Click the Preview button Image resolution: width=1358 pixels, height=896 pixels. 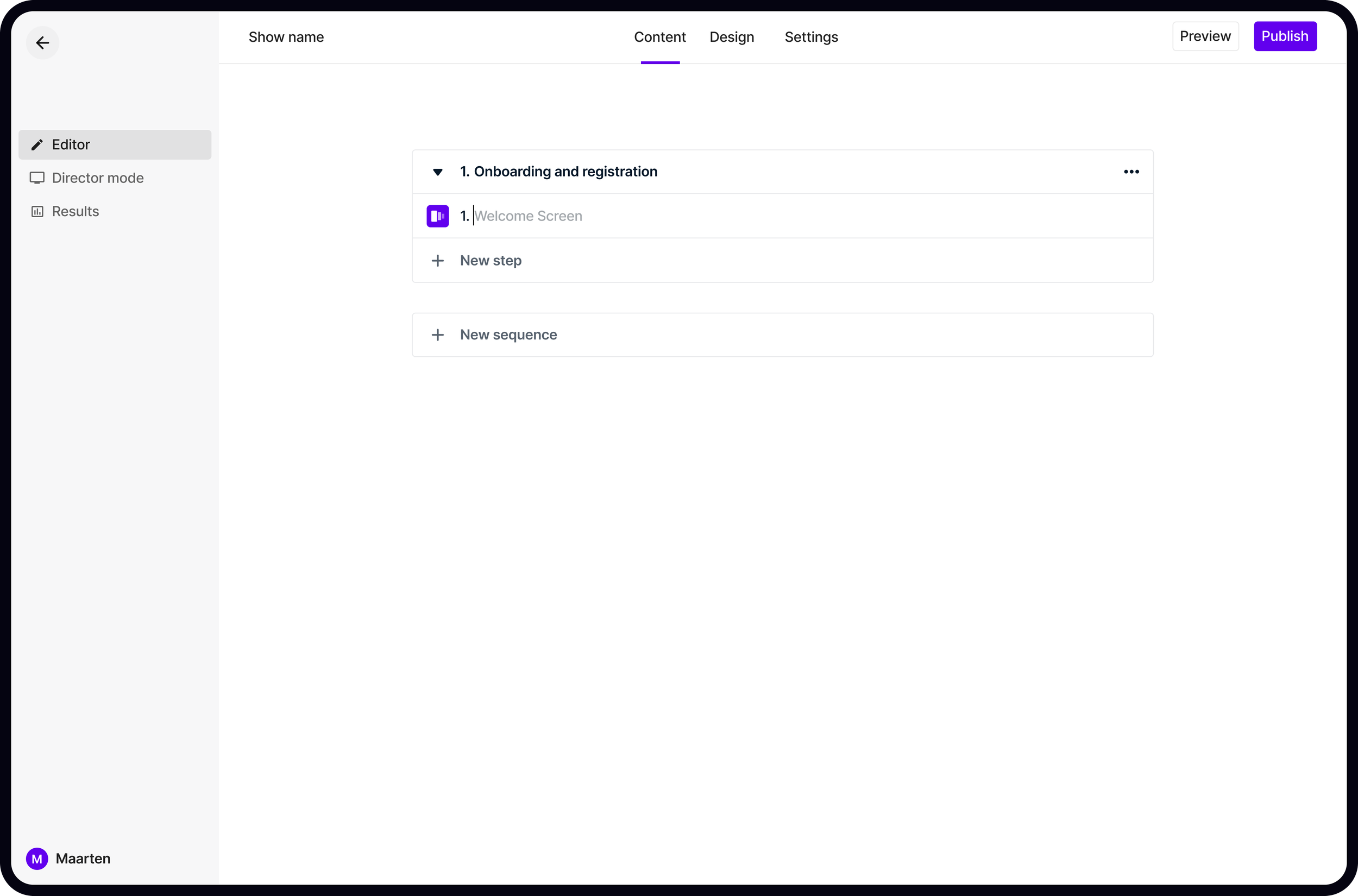pyautogui.click(x=1205, y=36)
